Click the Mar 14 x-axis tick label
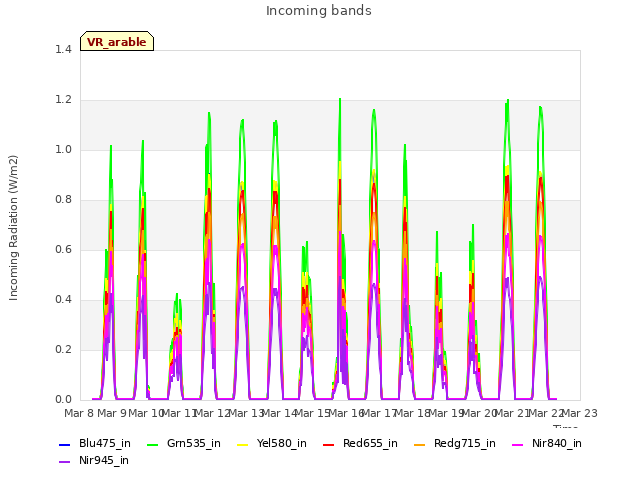Screen dimensions: 640x480 [x=279, y=413]
